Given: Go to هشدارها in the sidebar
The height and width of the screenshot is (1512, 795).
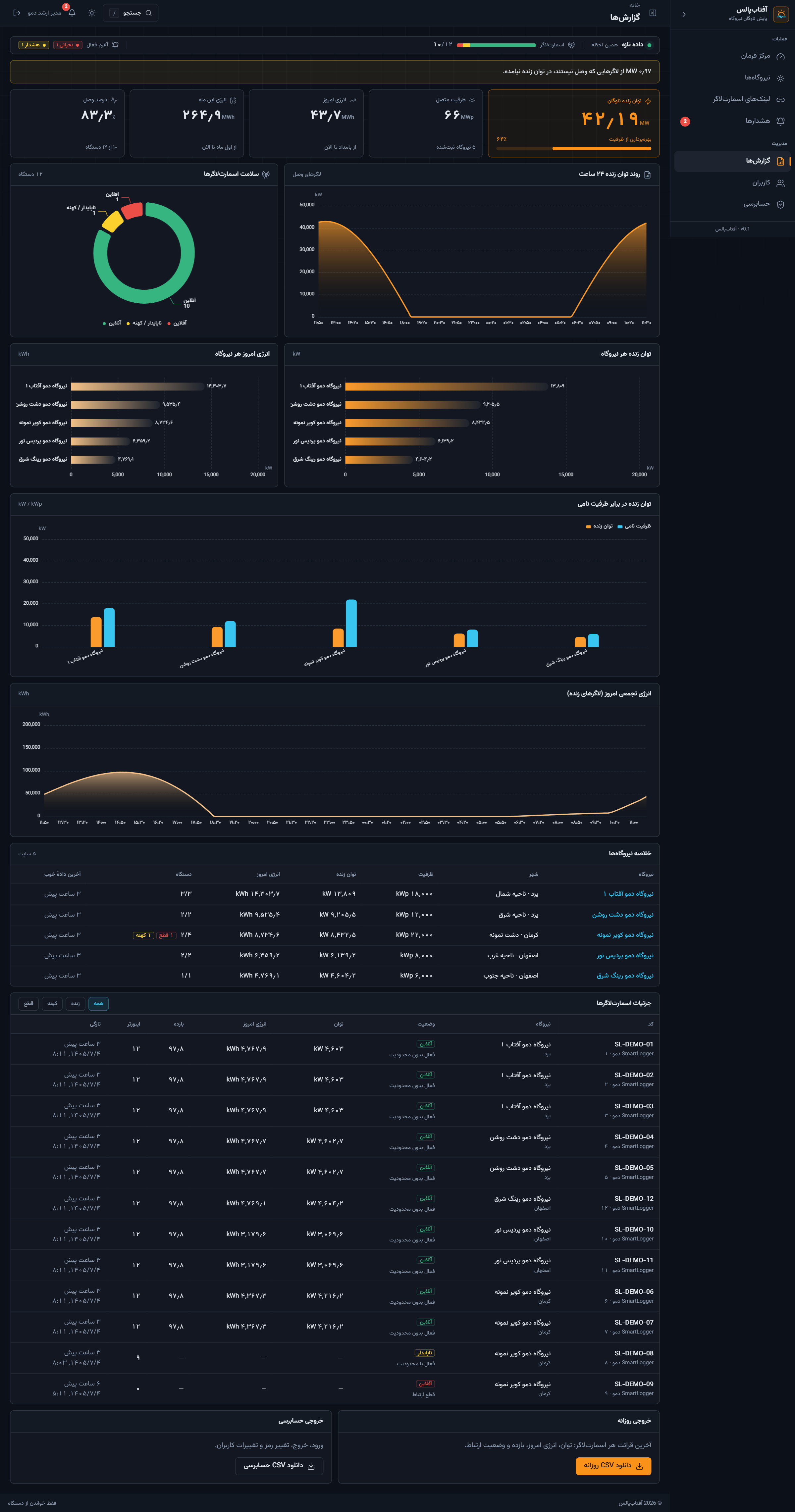Looking at the screenshot, I should coord(732,121).
